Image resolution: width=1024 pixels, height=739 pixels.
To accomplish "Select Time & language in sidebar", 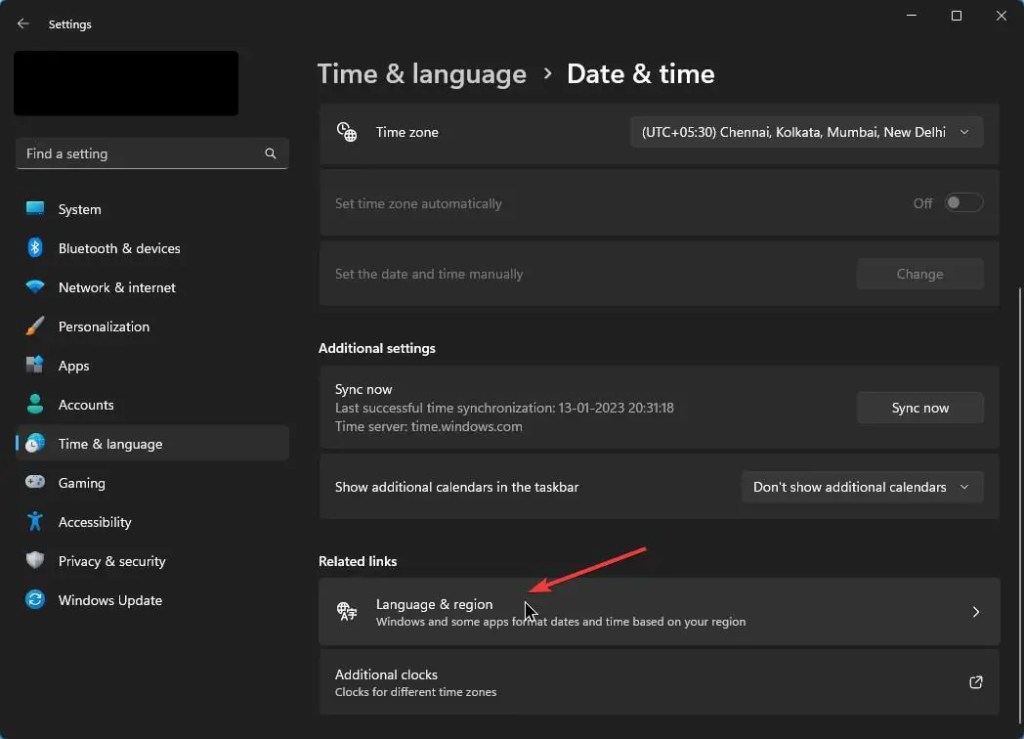I will click(152, 443).
